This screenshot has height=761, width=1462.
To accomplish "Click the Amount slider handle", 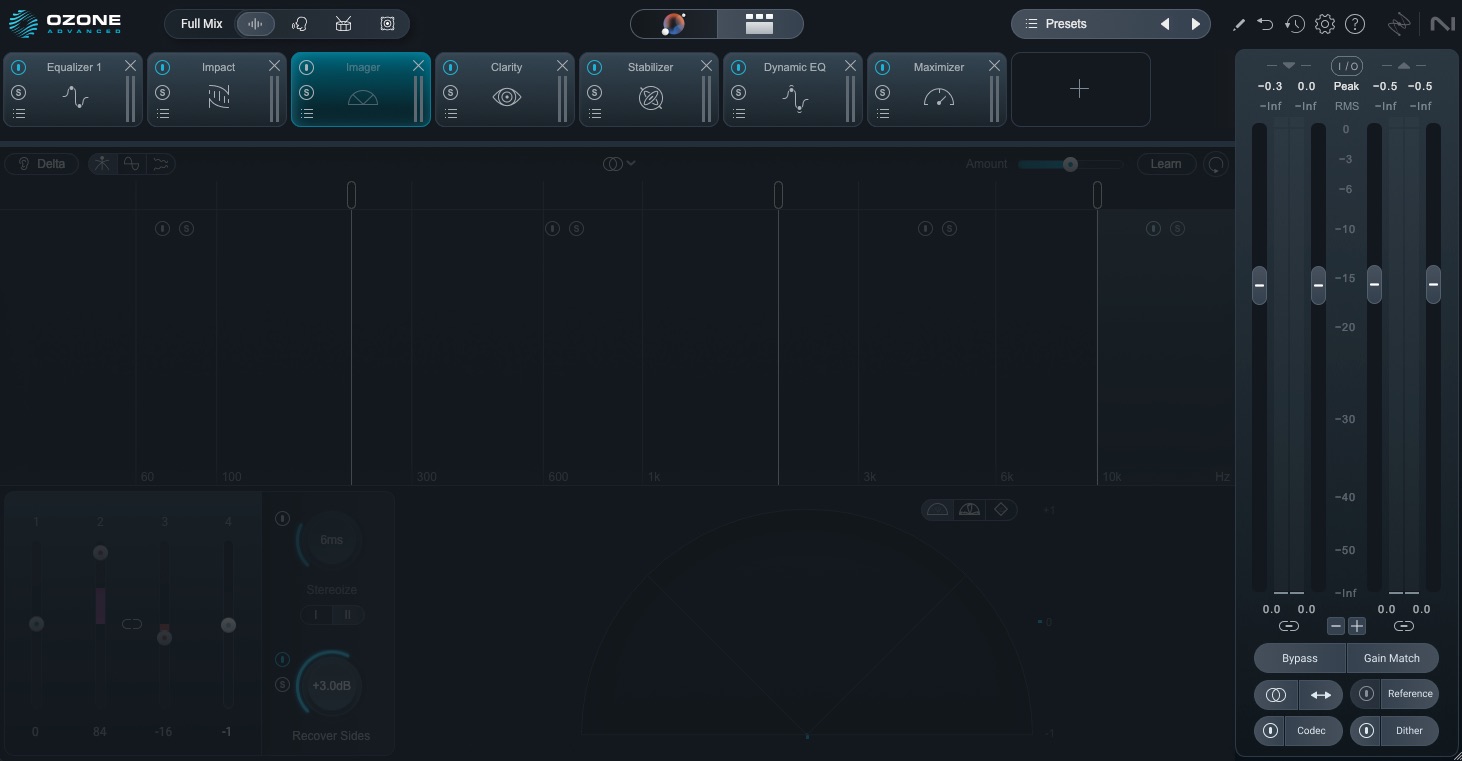I will 1070,164.
